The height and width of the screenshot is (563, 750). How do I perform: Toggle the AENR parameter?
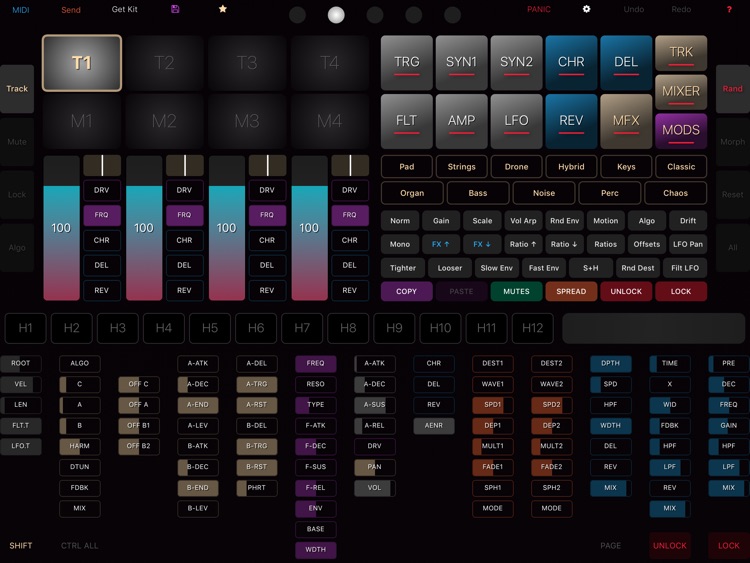434,425
